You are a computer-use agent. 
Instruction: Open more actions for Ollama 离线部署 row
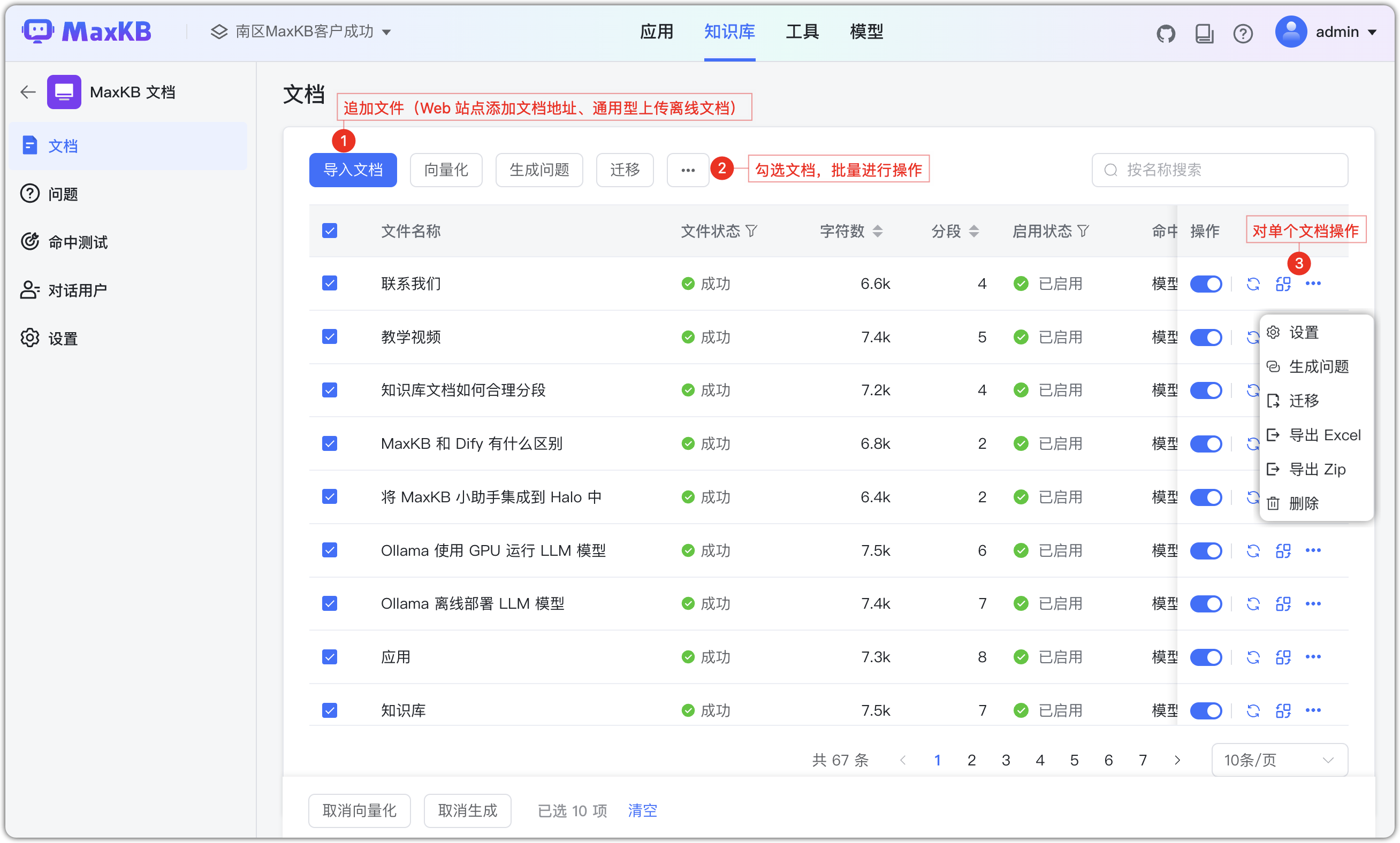(1313, 603)
